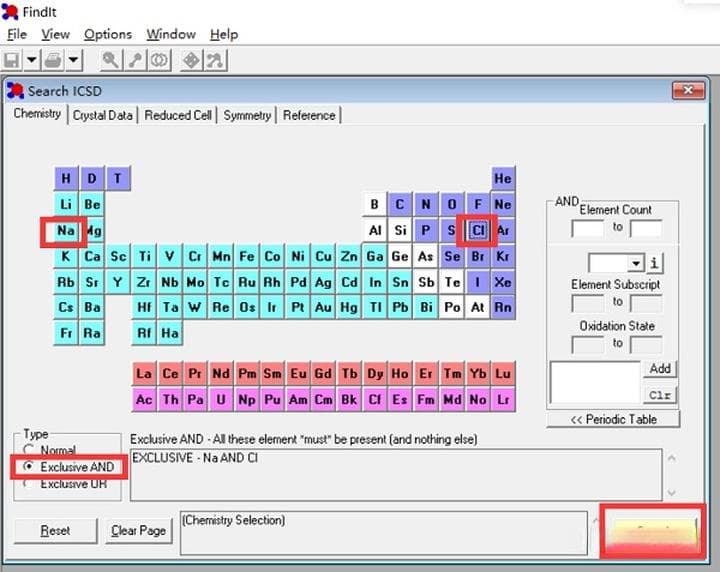Screen dimensions: 720x572
Task: Select the Chemistry tab
Action: [37, 113]
